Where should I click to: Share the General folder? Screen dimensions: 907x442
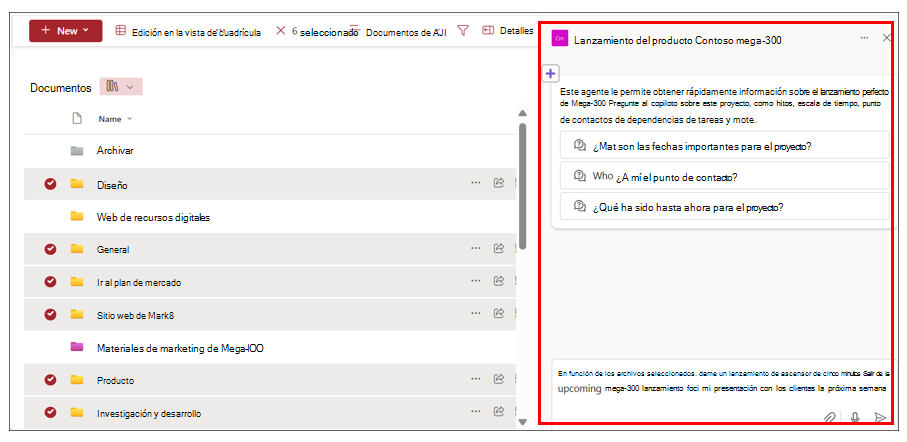point(498,248)
